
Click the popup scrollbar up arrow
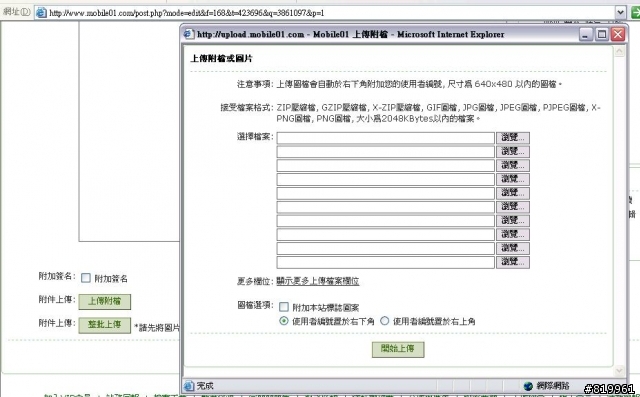(x=620, y=51)
